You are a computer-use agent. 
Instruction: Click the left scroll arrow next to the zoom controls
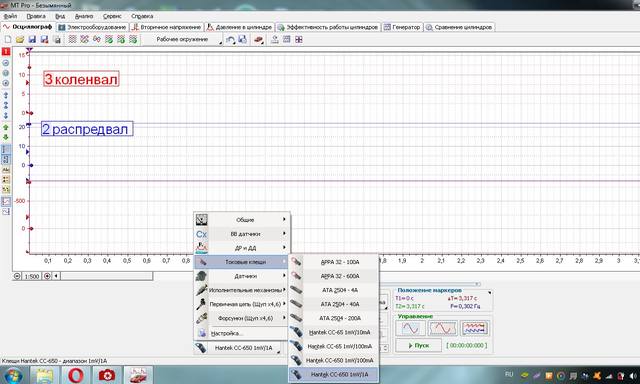(56, 276)
